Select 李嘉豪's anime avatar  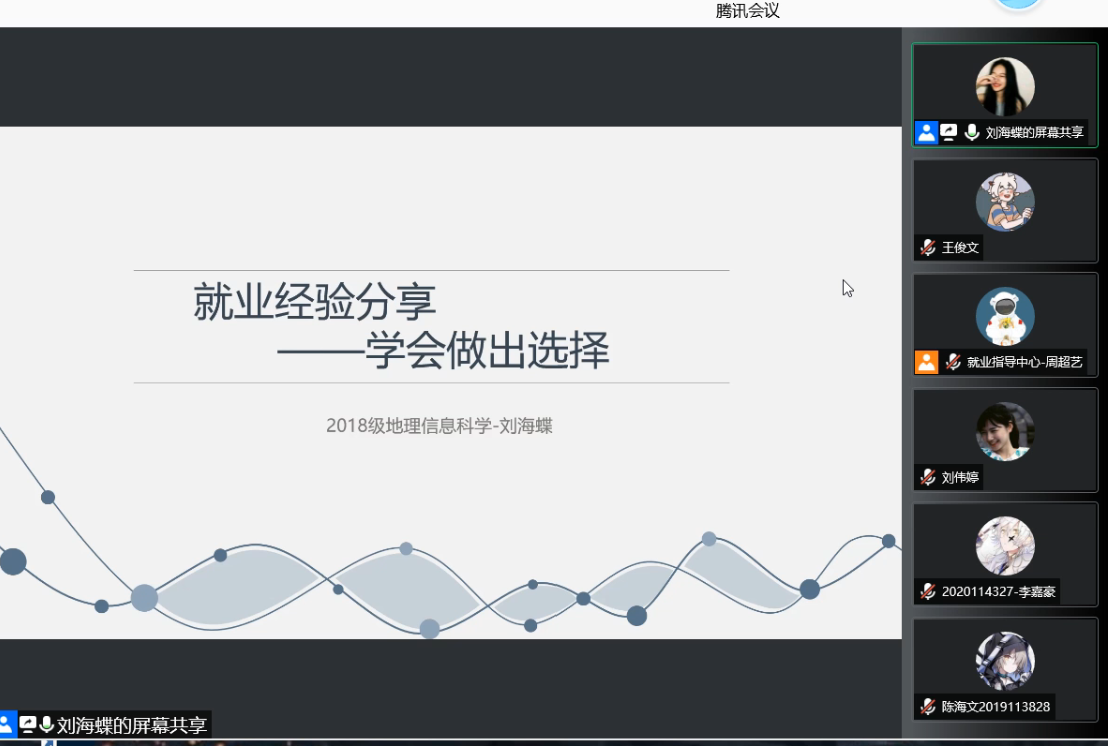[x=1005, y=546]
